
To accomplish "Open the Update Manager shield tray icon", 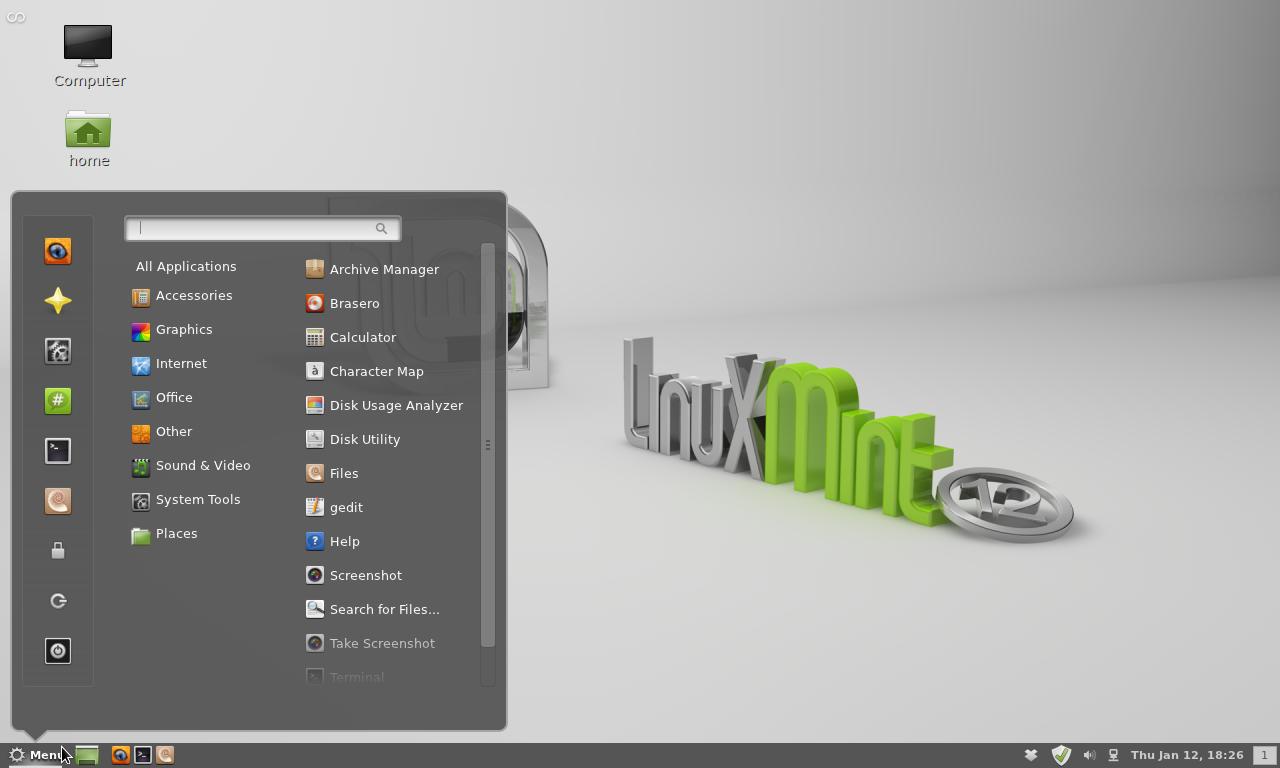I will 1061,755.
